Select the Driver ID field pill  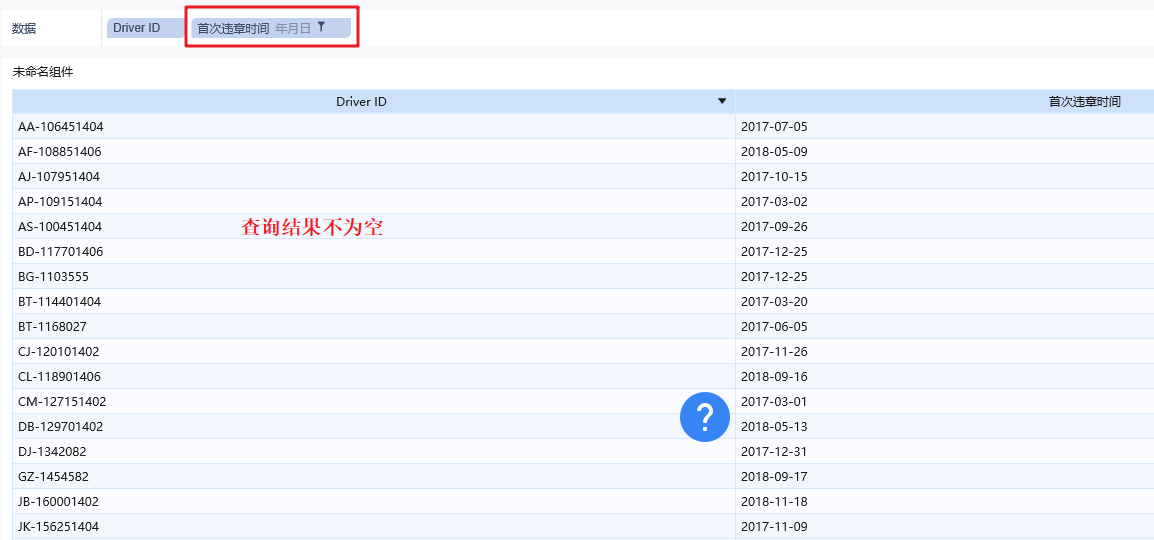point(146,28)
